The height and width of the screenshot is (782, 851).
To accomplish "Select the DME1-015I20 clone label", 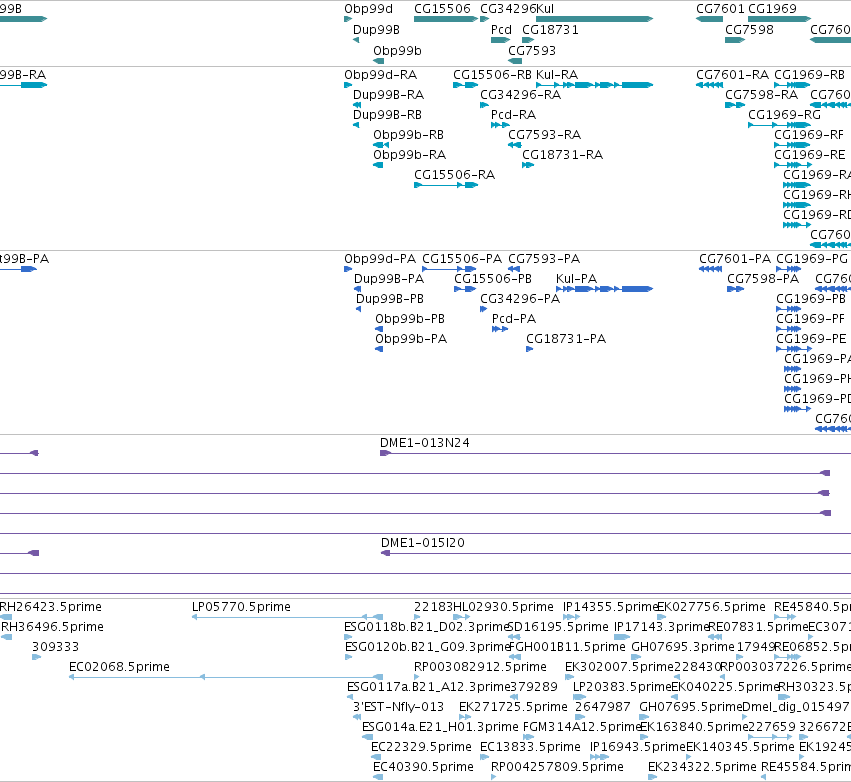I will 423,543.
